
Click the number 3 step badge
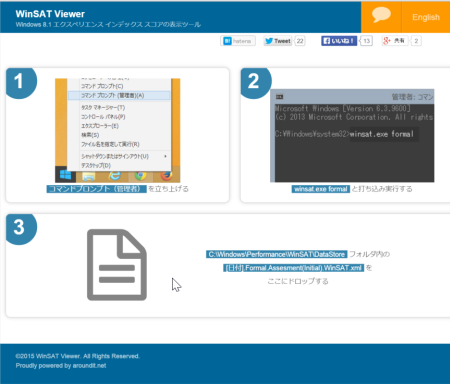[x=21, y=228]
